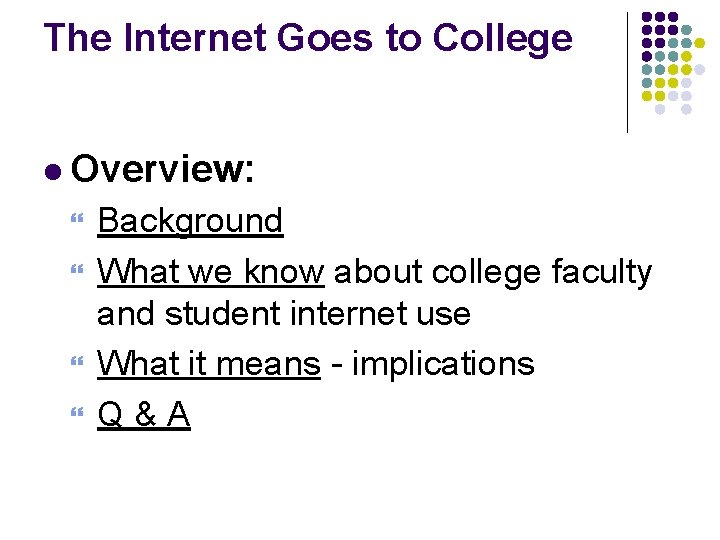Click the bullet marker before 'What it means'

(x=80, y=365)
